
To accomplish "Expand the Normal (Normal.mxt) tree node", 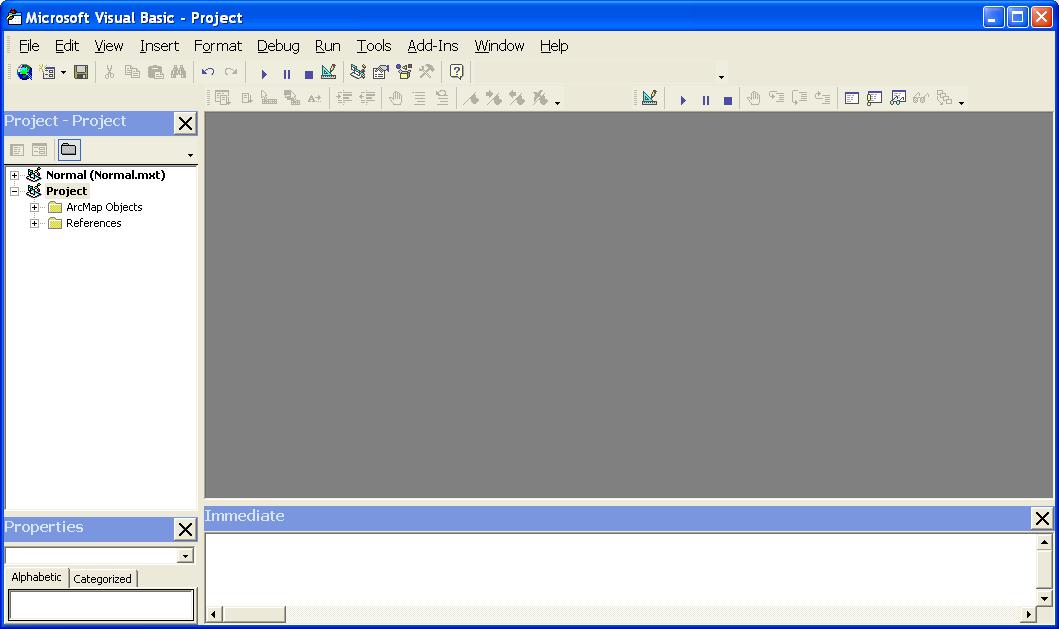I will click(14, 175).
